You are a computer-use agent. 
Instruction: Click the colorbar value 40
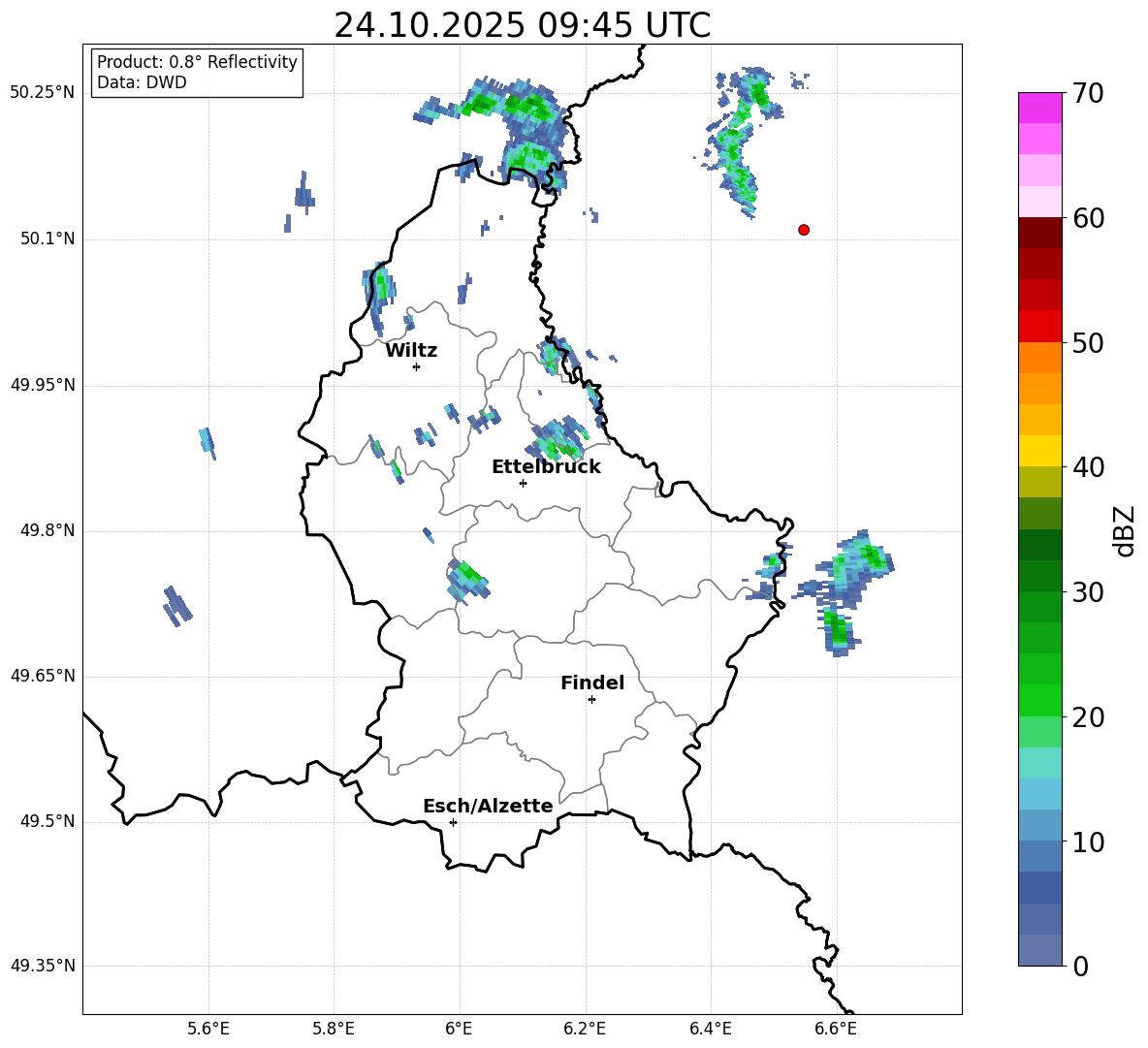[1088, 467]
